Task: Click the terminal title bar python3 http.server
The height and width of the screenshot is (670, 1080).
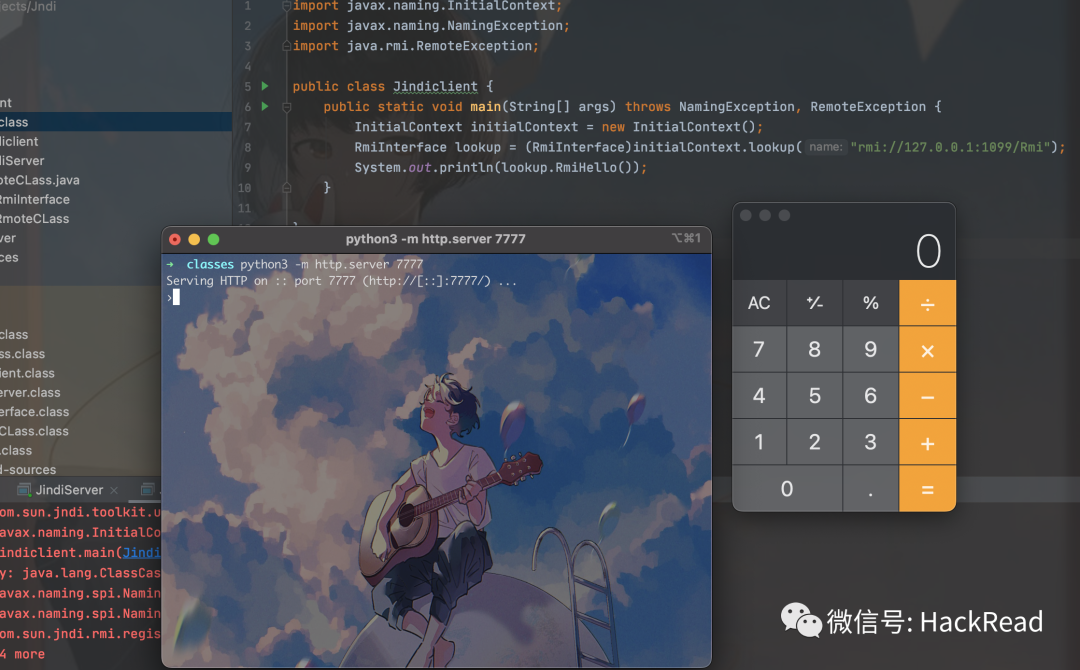Action: pyautogui.click(x=435, y=239)
